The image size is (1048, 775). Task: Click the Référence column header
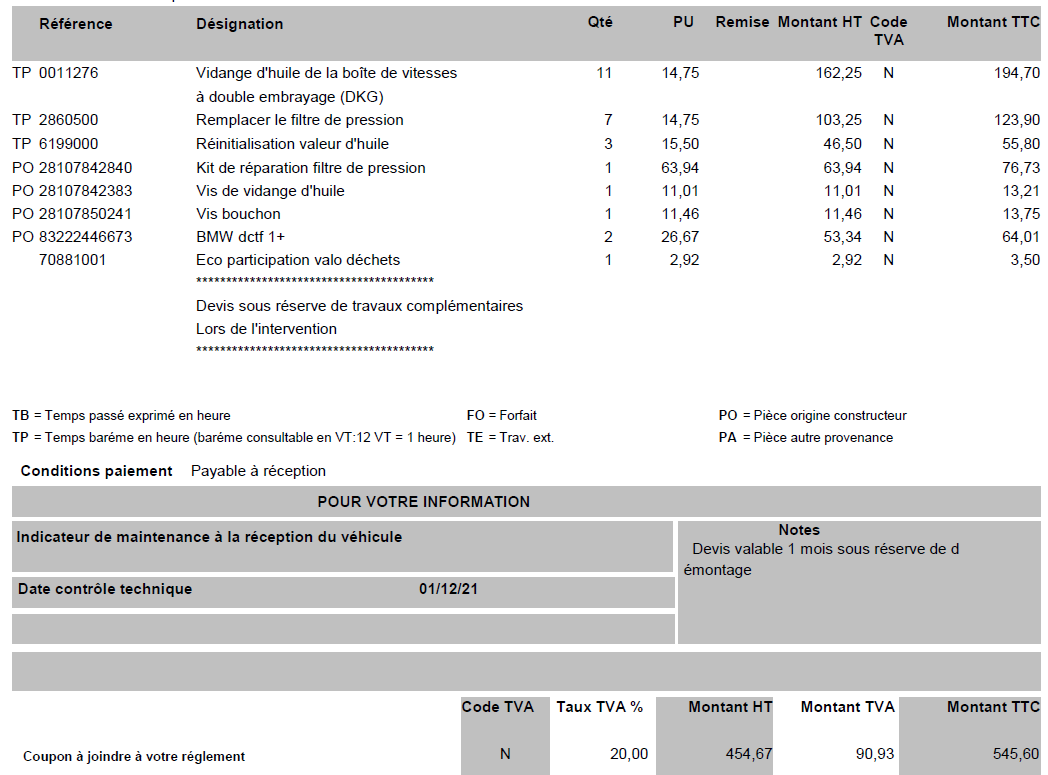click(76, 24)
